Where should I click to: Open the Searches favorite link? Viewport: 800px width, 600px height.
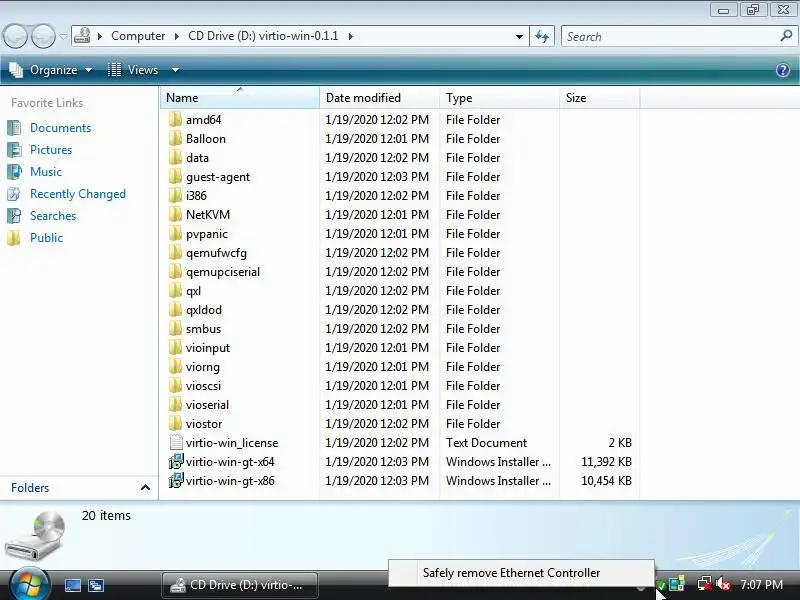(x=53, y=215)
